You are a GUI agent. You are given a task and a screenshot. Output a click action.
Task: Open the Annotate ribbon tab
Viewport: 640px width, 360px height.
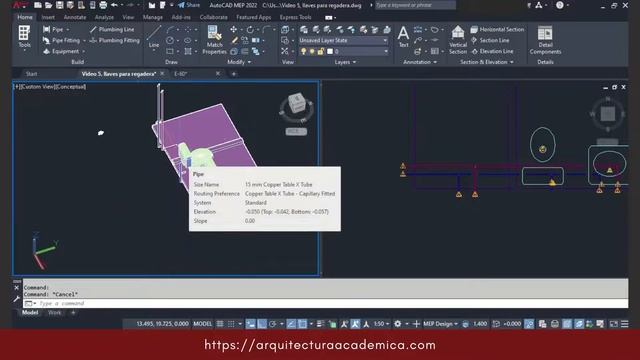pos(75,17)
